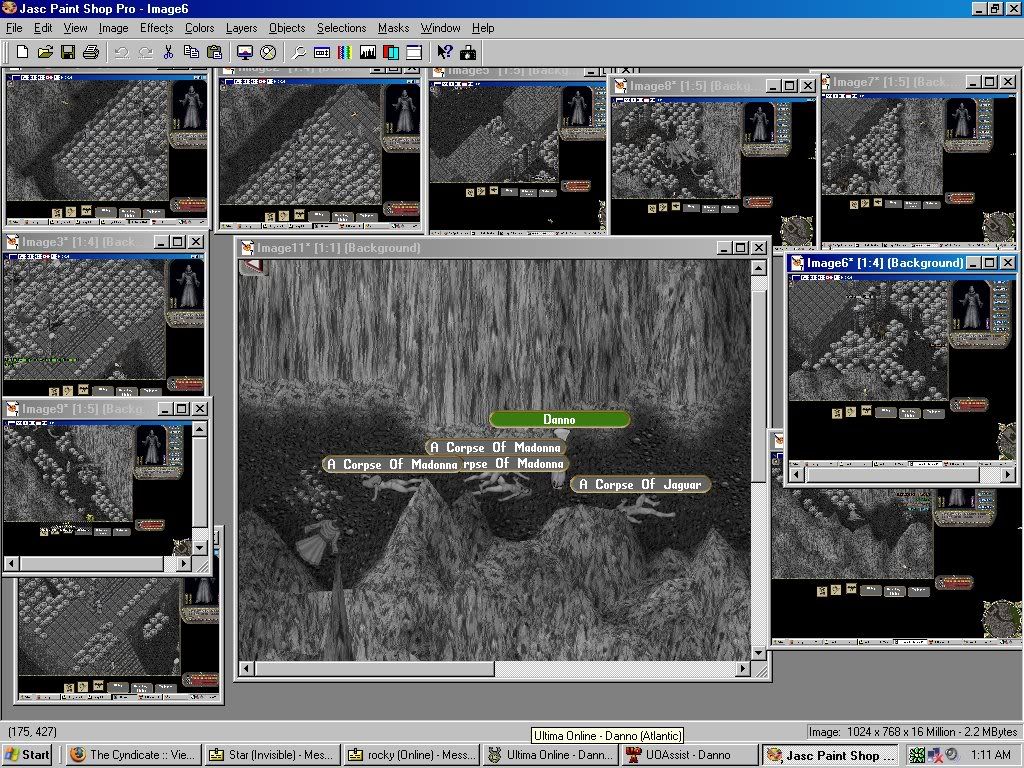This screenshot has width=1024, height=768.
Task: Activate the Image3 window title bar
Action: click(105, 242)
